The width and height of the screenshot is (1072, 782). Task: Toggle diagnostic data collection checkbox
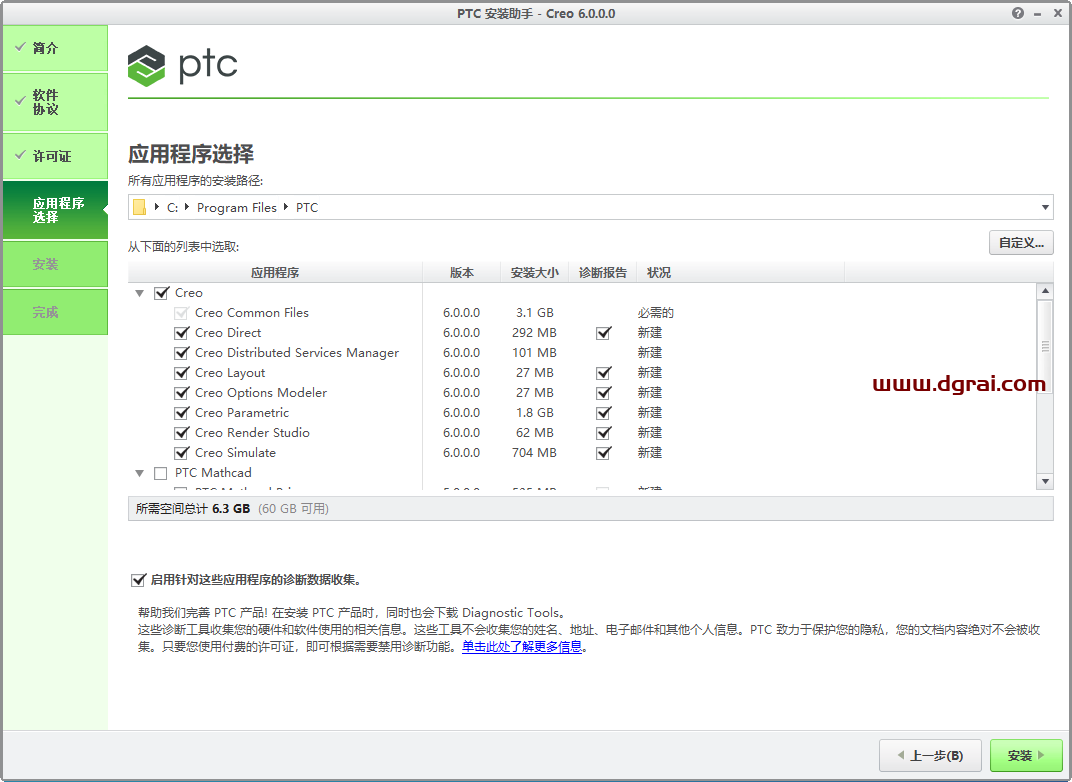pos(138,580)
